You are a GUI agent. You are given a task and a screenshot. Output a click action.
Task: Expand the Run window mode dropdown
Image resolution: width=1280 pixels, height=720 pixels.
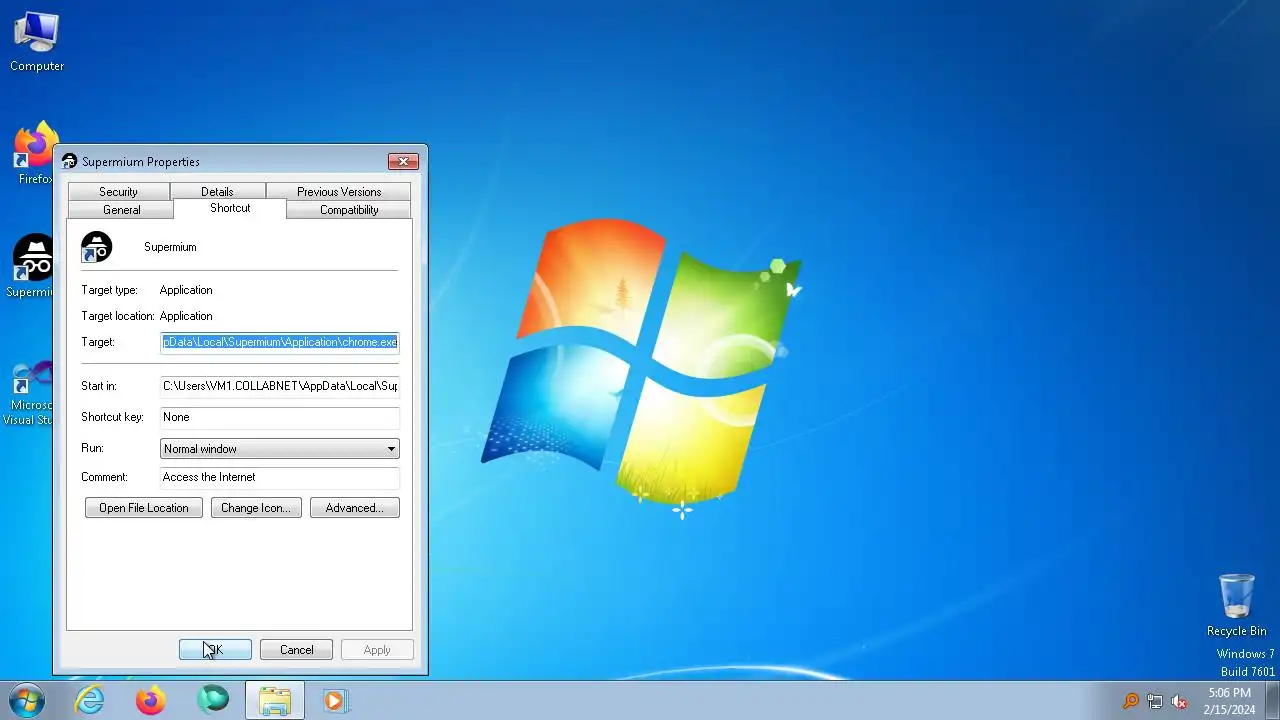(280, 449)
